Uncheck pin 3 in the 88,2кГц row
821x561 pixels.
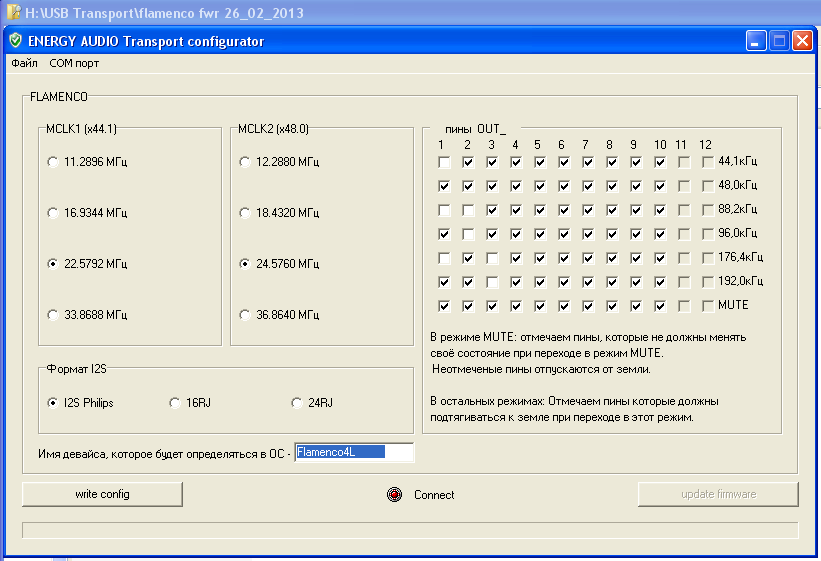492,210
